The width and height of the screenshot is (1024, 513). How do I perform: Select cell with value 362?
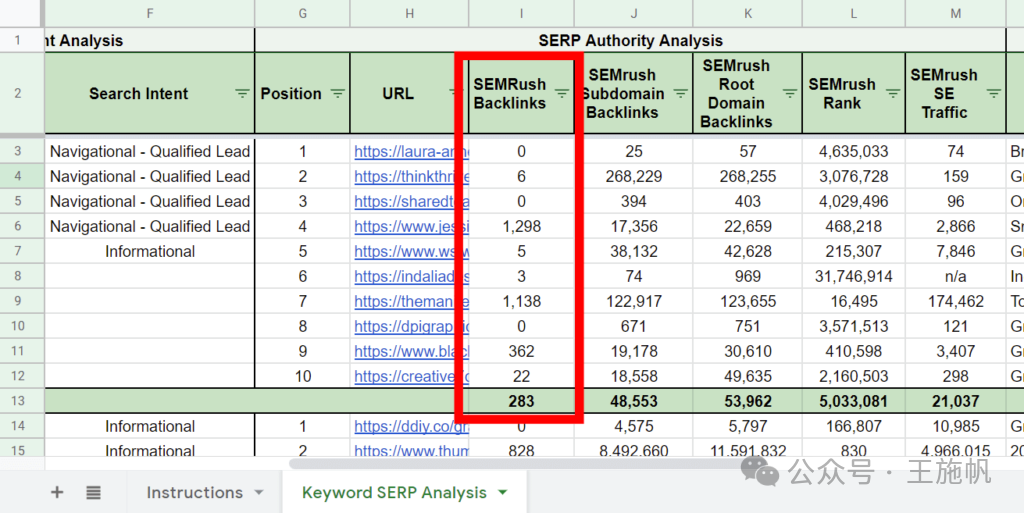[521, 351]
